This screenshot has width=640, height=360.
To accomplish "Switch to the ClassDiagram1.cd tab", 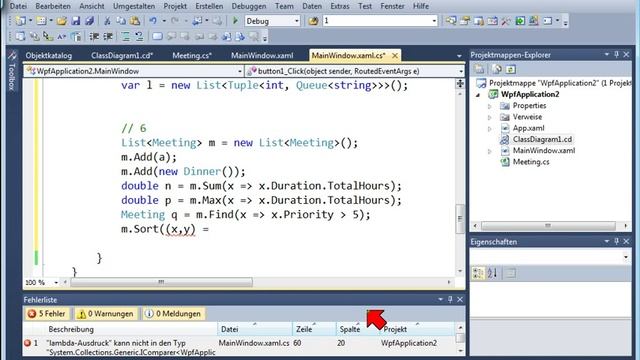I will pos(122,56).
